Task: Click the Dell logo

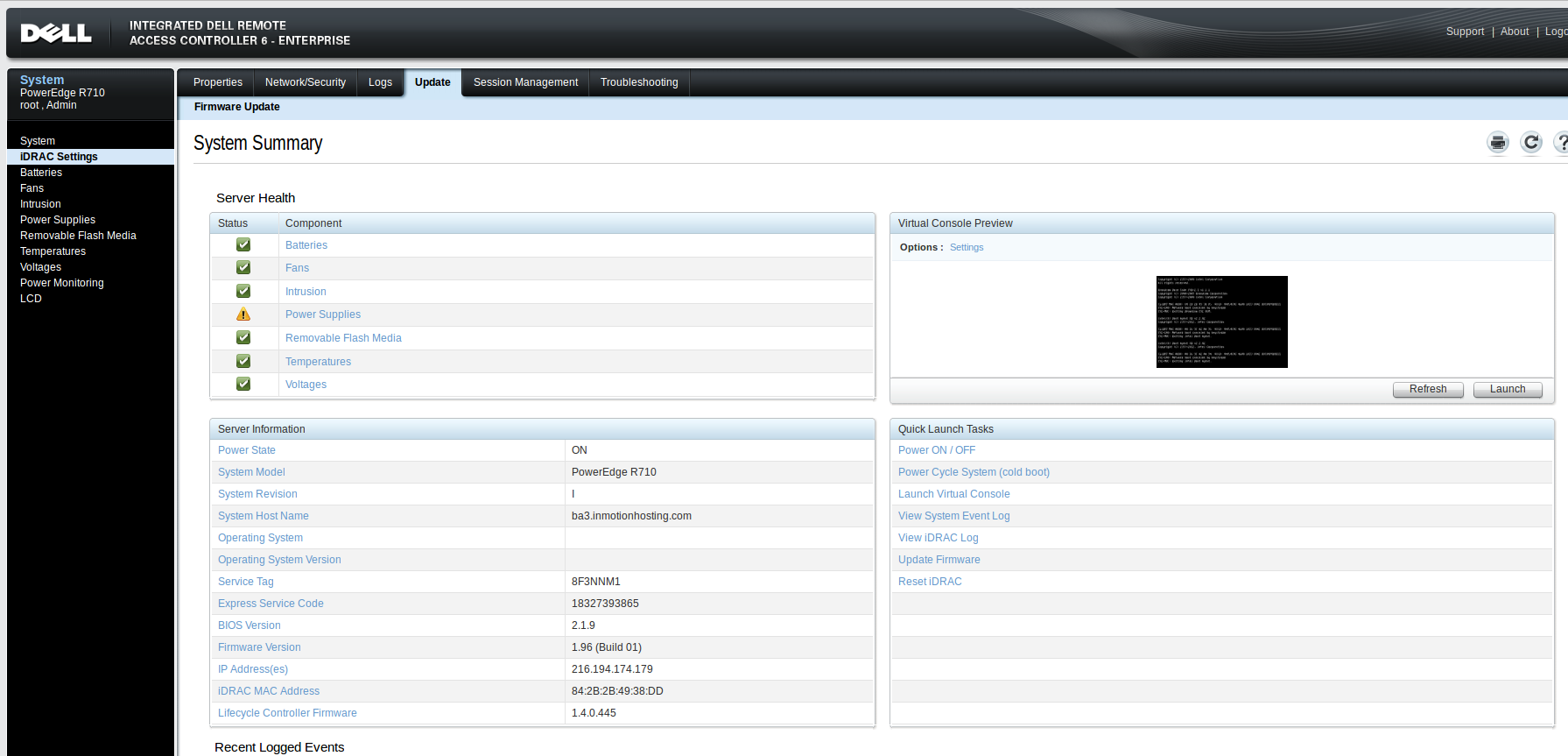Action: click(56, 33)
